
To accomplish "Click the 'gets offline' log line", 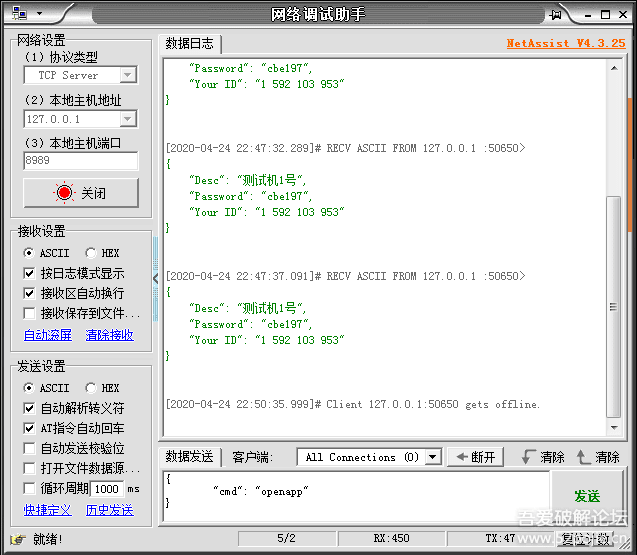I will pos(353,404).
